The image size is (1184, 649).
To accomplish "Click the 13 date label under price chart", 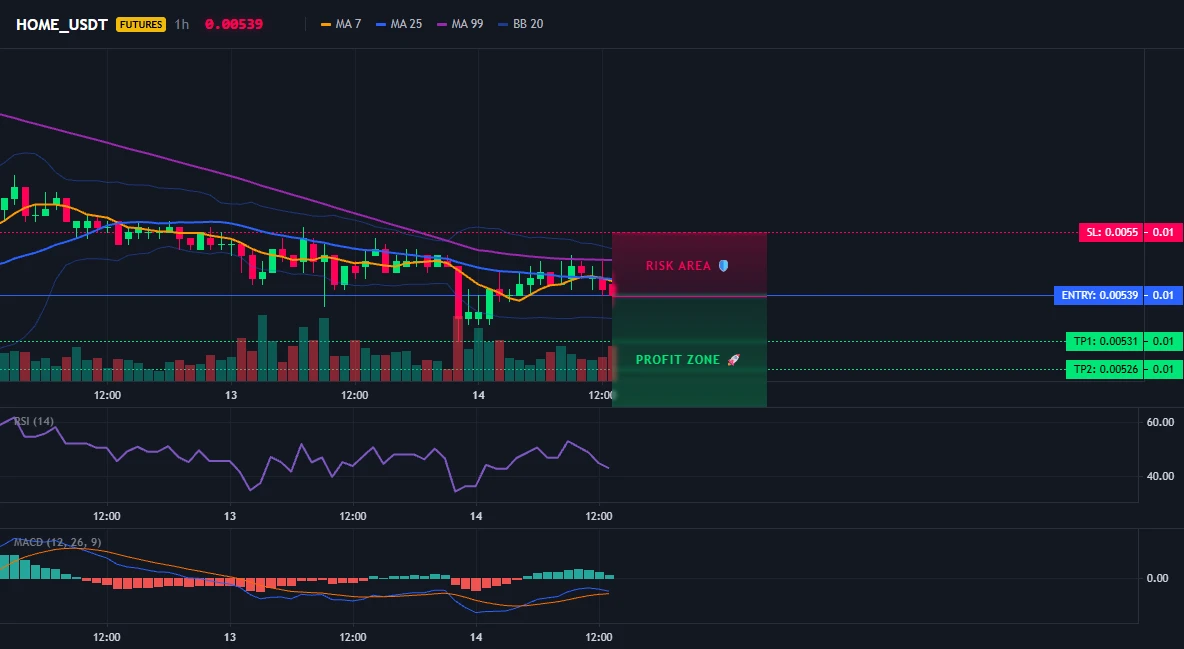I will 230,395.
